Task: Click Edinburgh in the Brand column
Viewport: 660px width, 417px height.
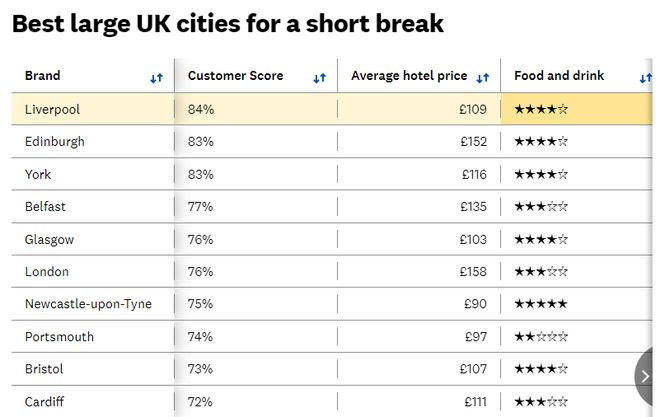Action: pyautogui.click(x=55, y=142)
